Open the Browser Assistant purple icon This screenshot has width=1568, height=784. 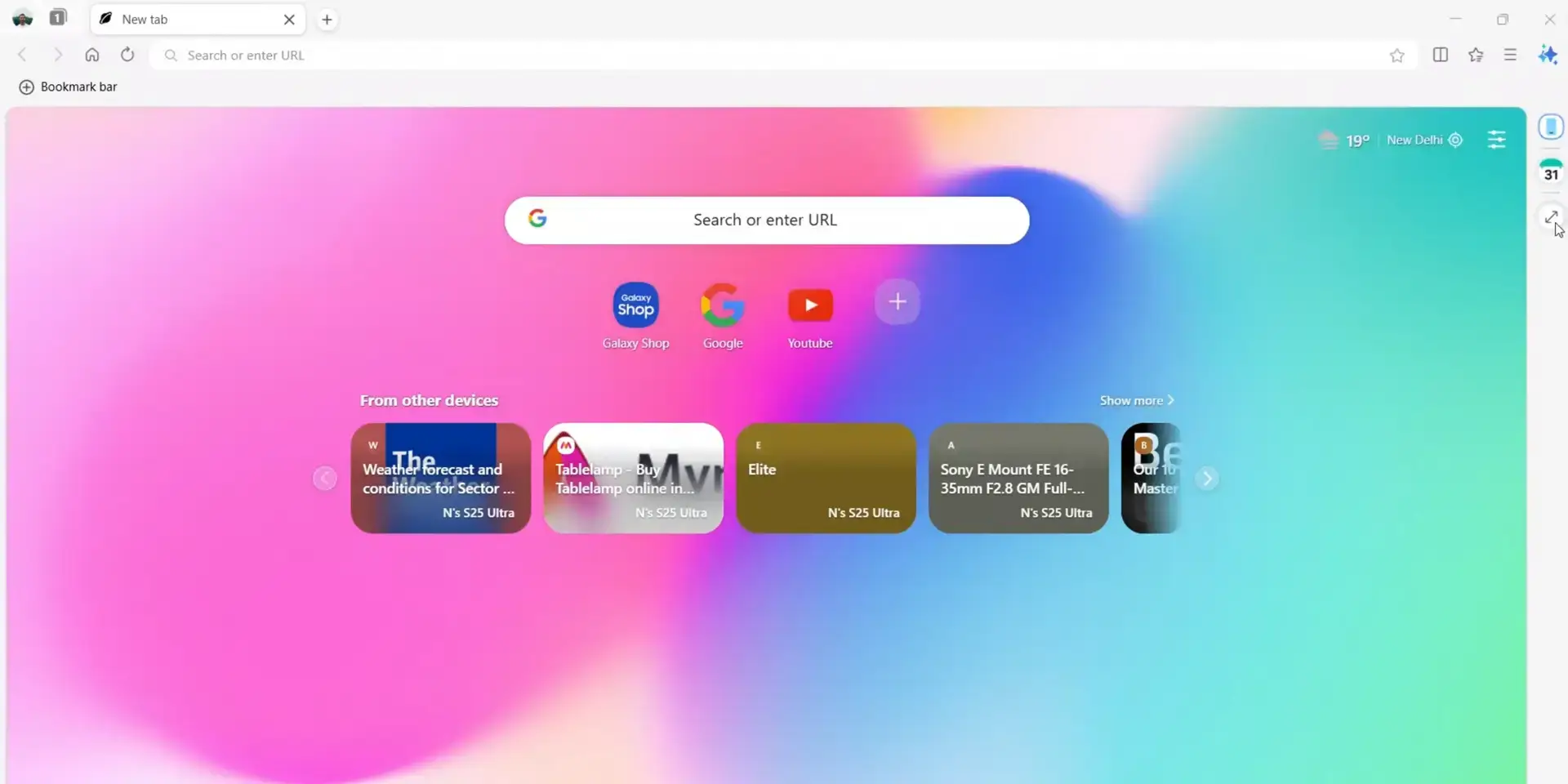point(1548,55)
